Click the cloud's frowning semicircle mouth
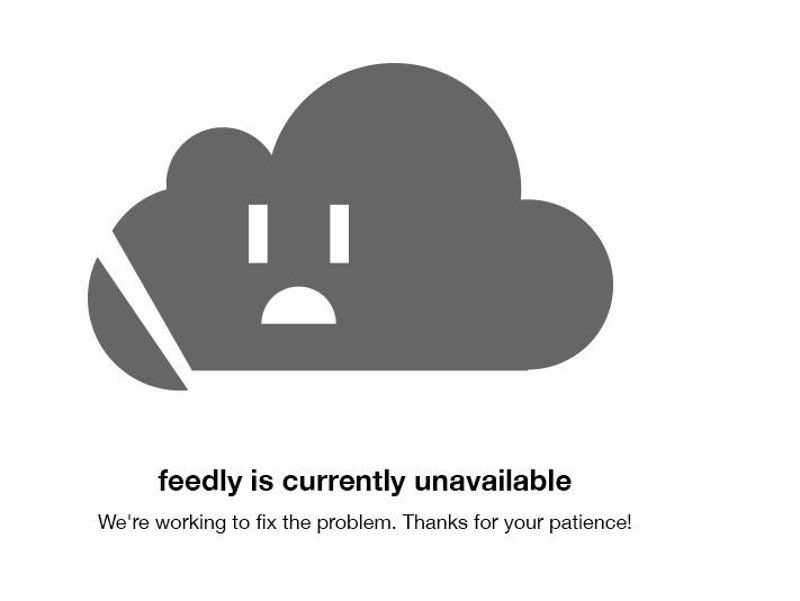800x601 pixels. point(298,305)
